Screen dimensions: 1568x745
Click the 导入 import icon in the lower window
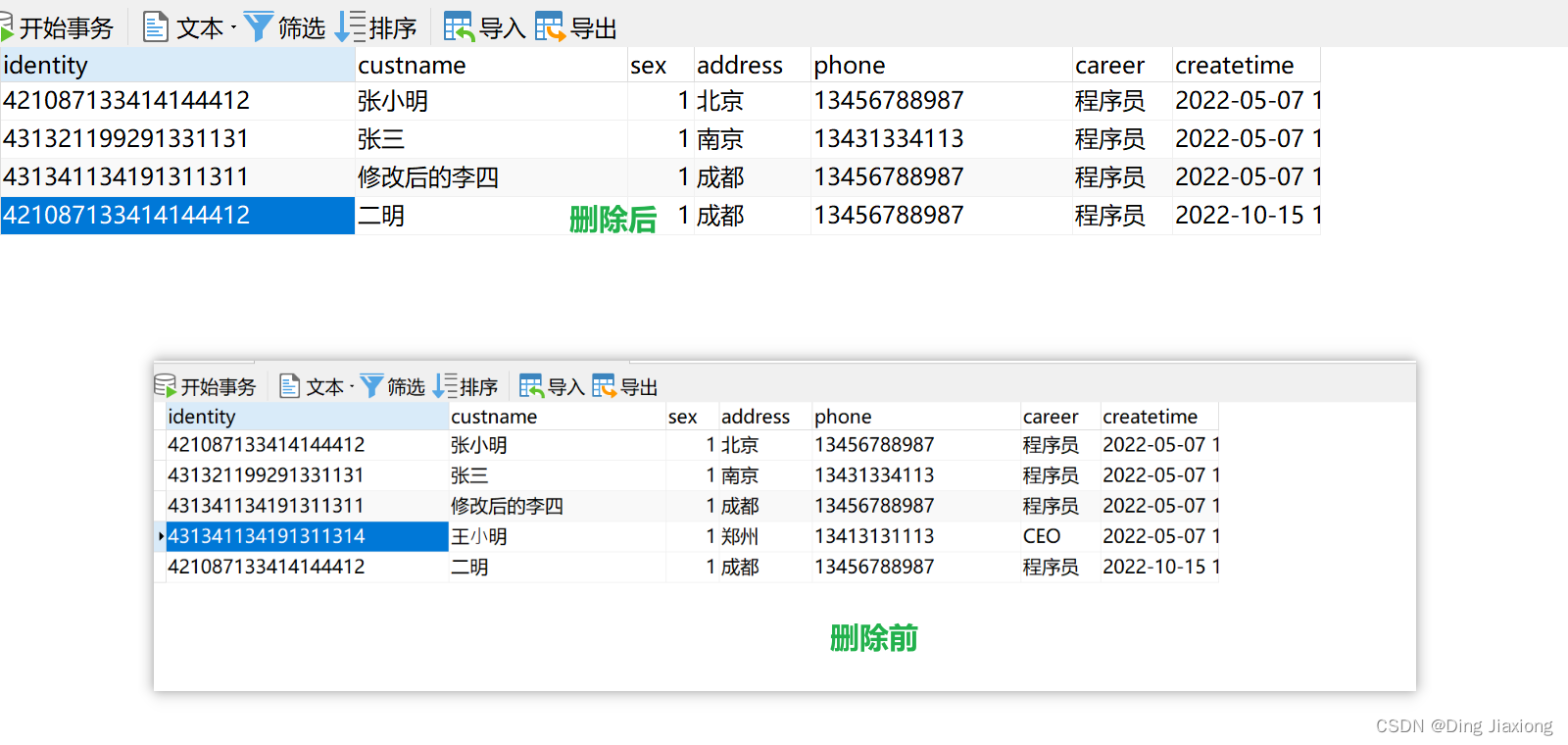[x=531, y=386]
